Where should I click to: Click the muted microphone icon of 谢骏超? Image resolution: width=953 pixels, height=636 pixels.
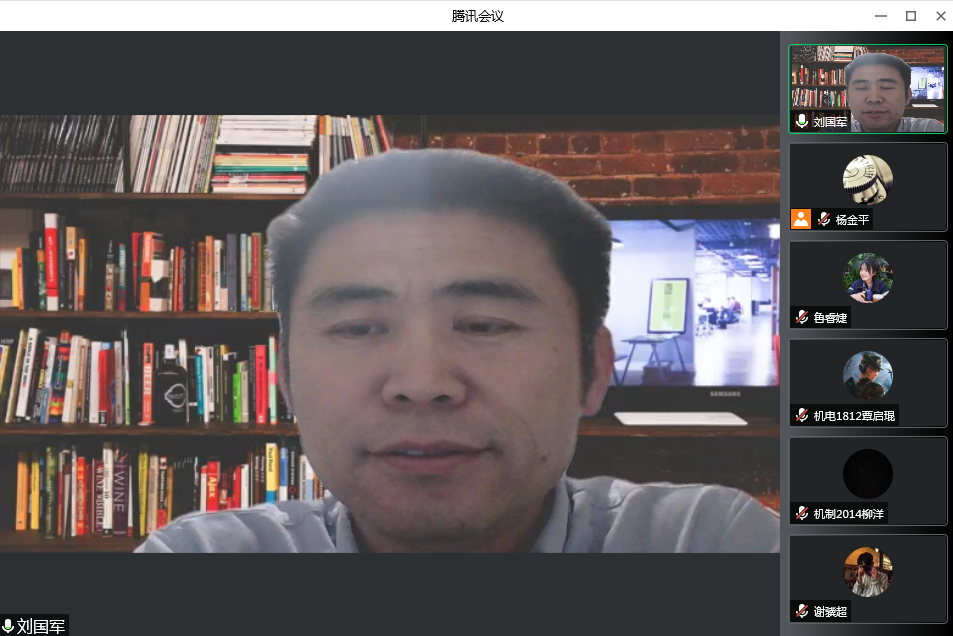802,611
